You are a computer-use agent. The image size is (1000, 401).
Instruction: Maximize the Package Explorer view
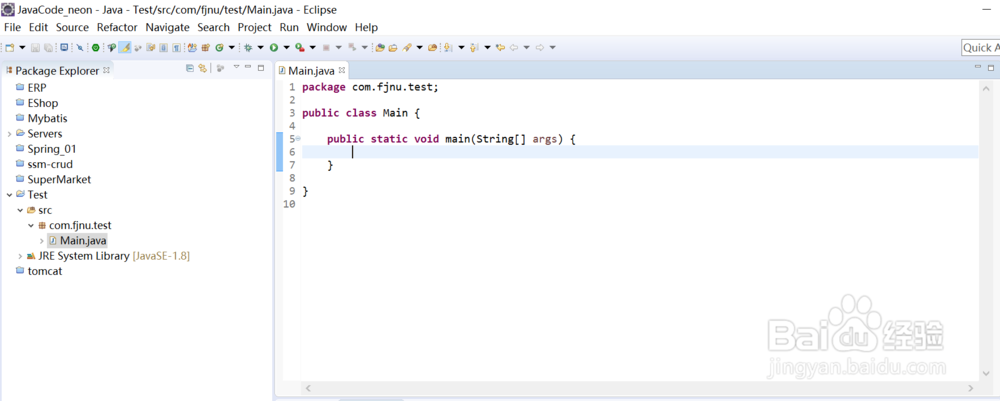261,68
